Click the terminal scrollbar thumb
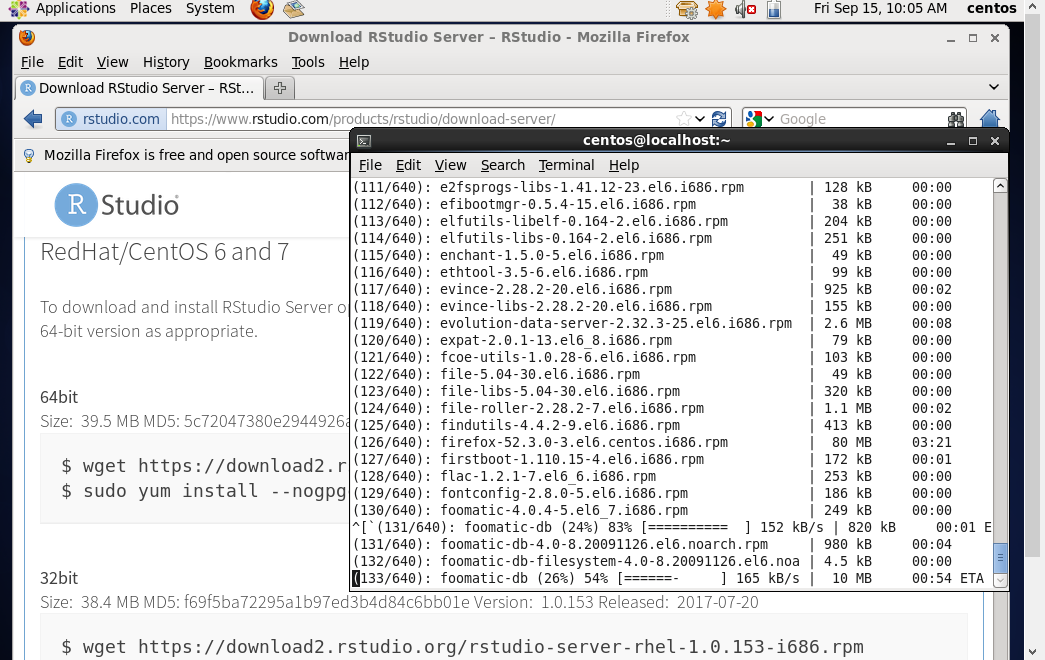The image size is (1045, 660). click(1000, 558)
